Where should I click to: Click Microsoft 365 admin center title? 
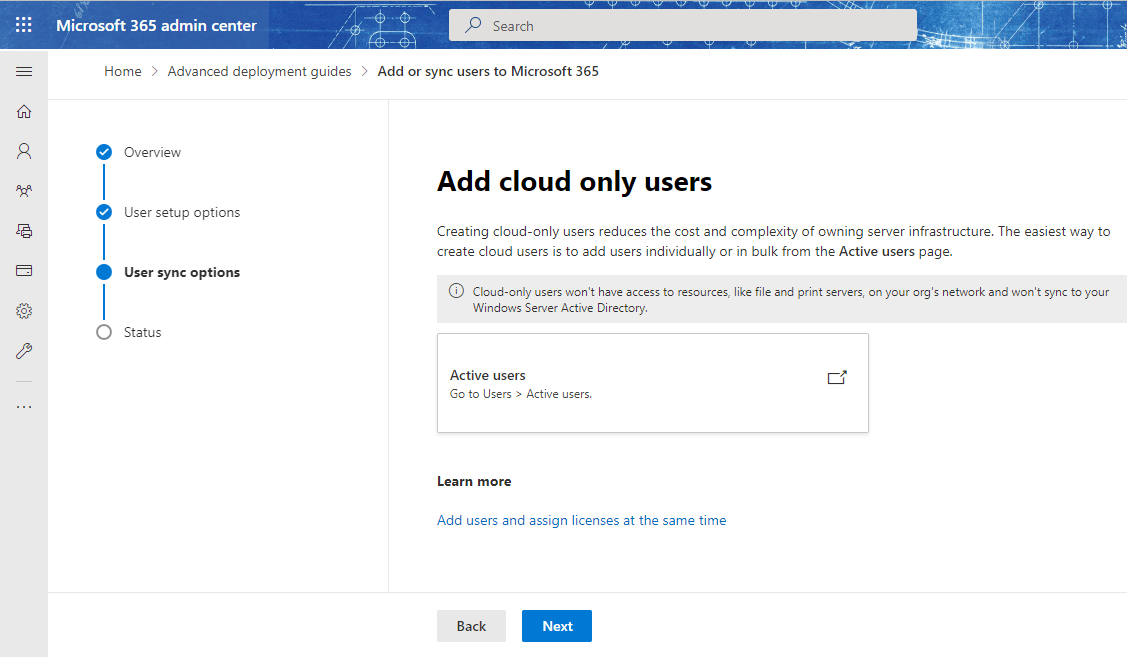[156, 25]
